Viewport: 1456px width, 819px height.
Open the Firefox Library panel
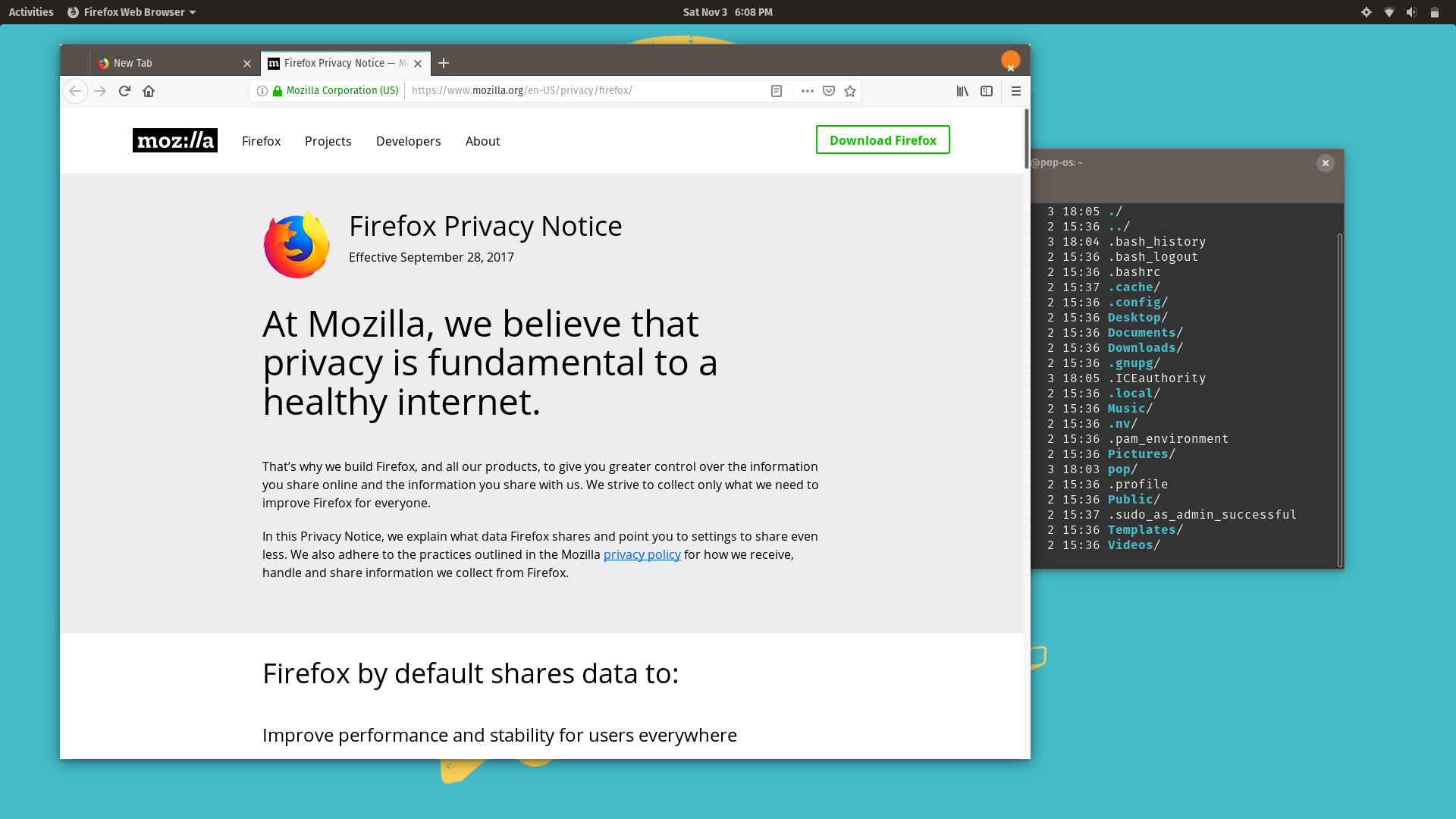[x=962, y=91]
